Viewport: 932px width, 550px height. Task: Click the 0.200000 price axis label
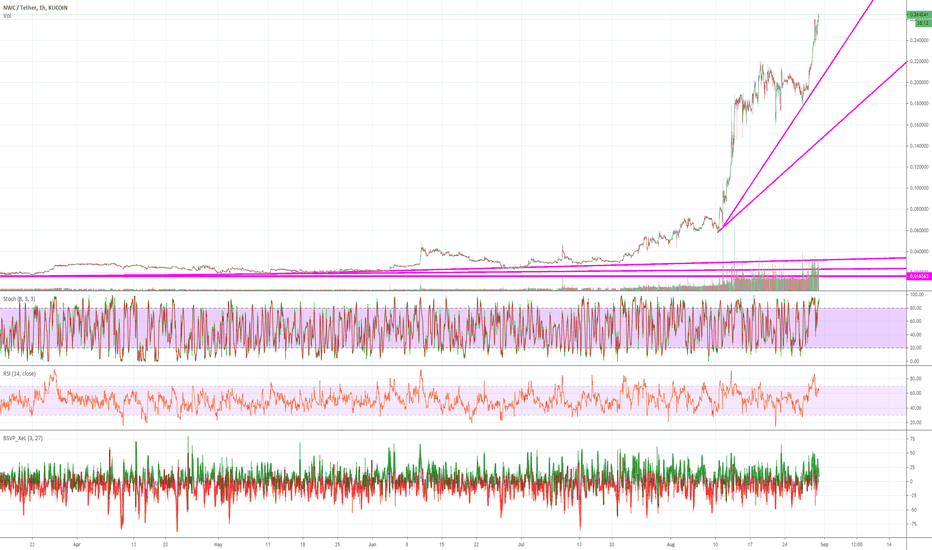click(x=919, y=83)
